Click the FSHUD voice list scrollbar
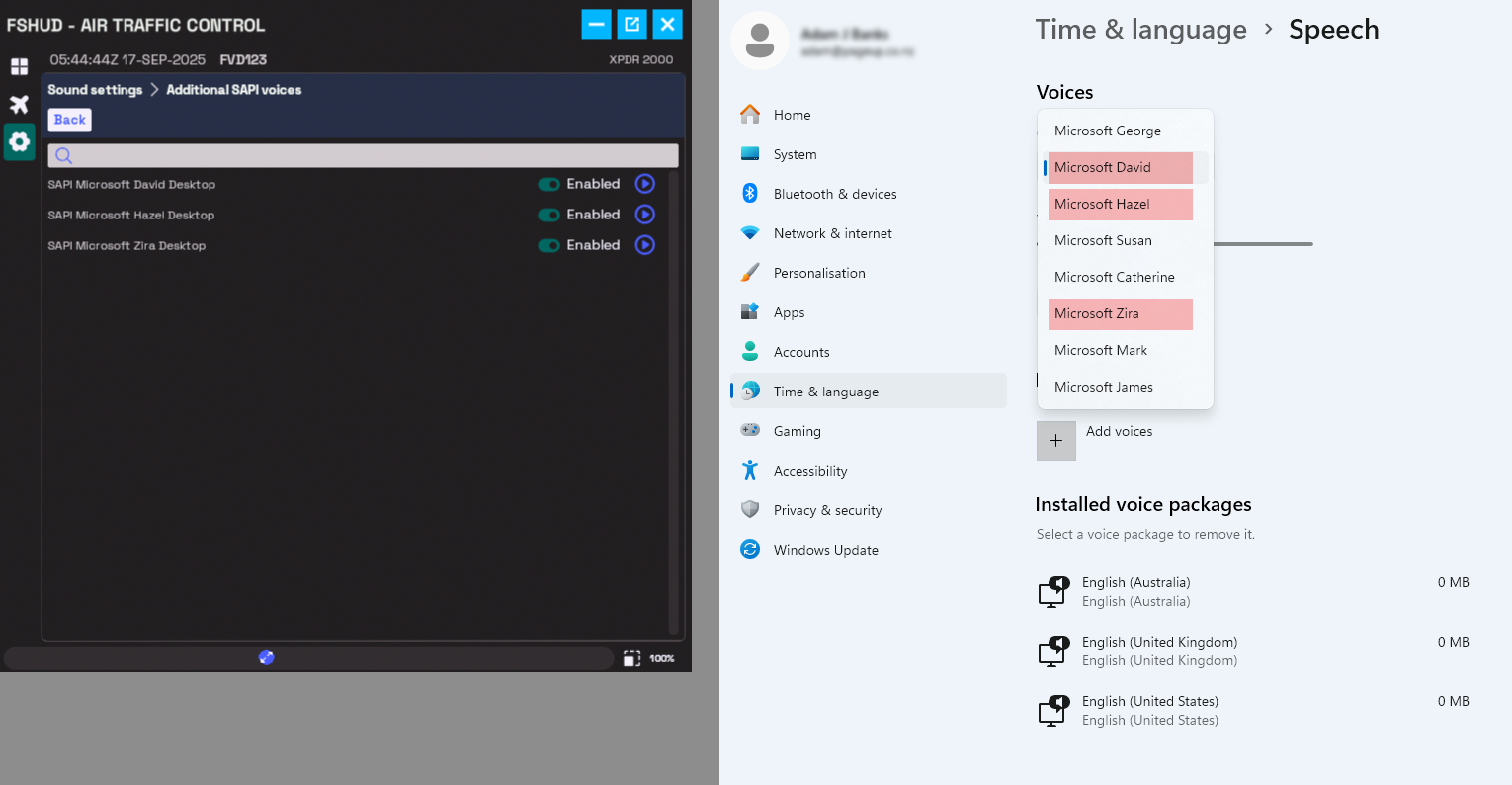1512x785 pixels. 674,403
